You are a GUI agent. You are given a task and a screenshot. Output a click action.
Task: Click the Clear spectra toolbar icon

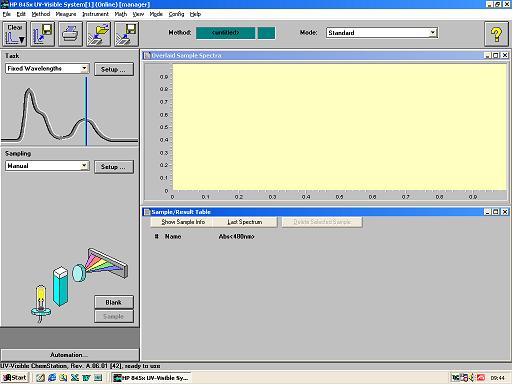coord(15,34)
